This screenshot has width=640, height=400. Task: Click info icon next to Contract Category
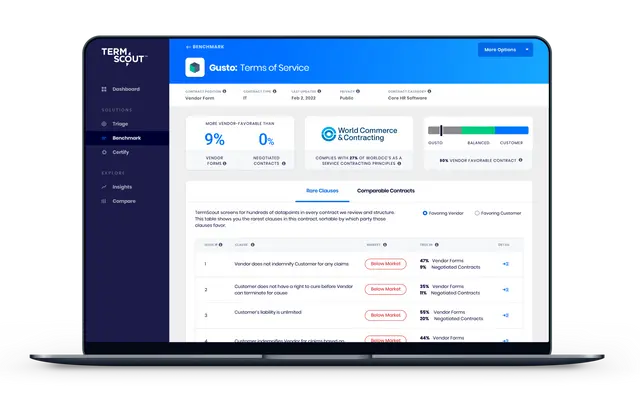tap(429, 91)
